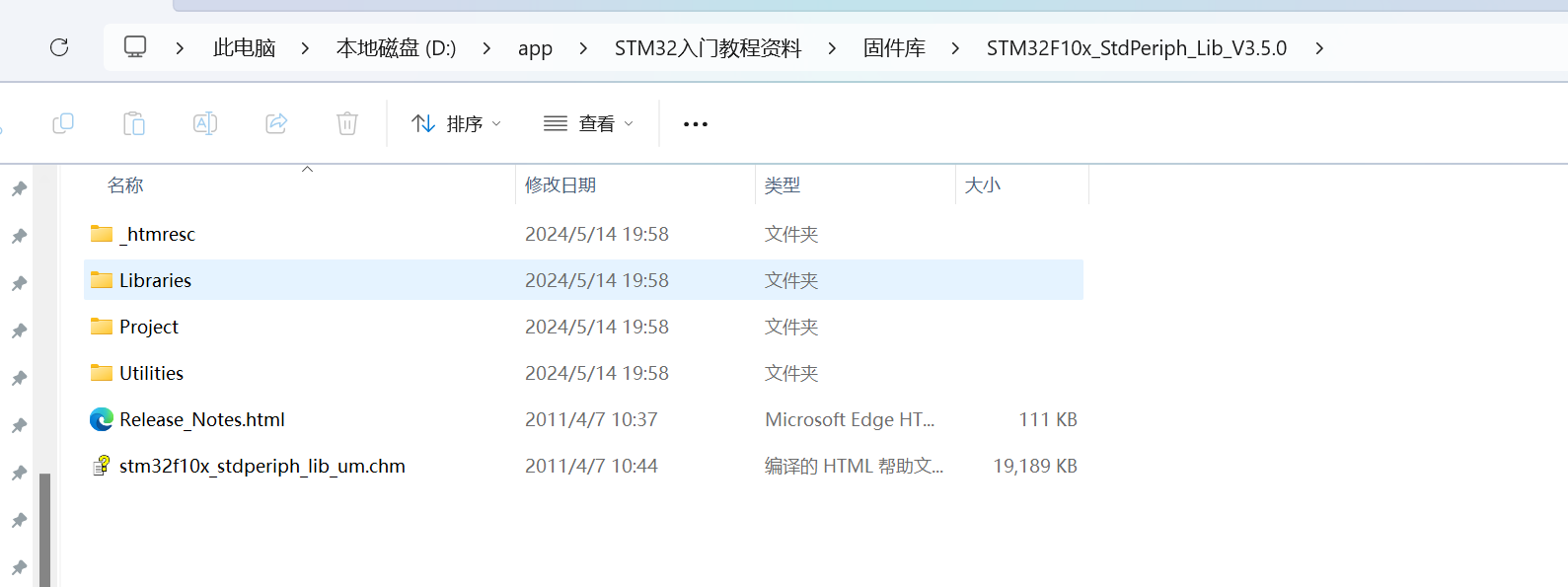
Task: Select the _htmresc folder name
Action: 158,234
